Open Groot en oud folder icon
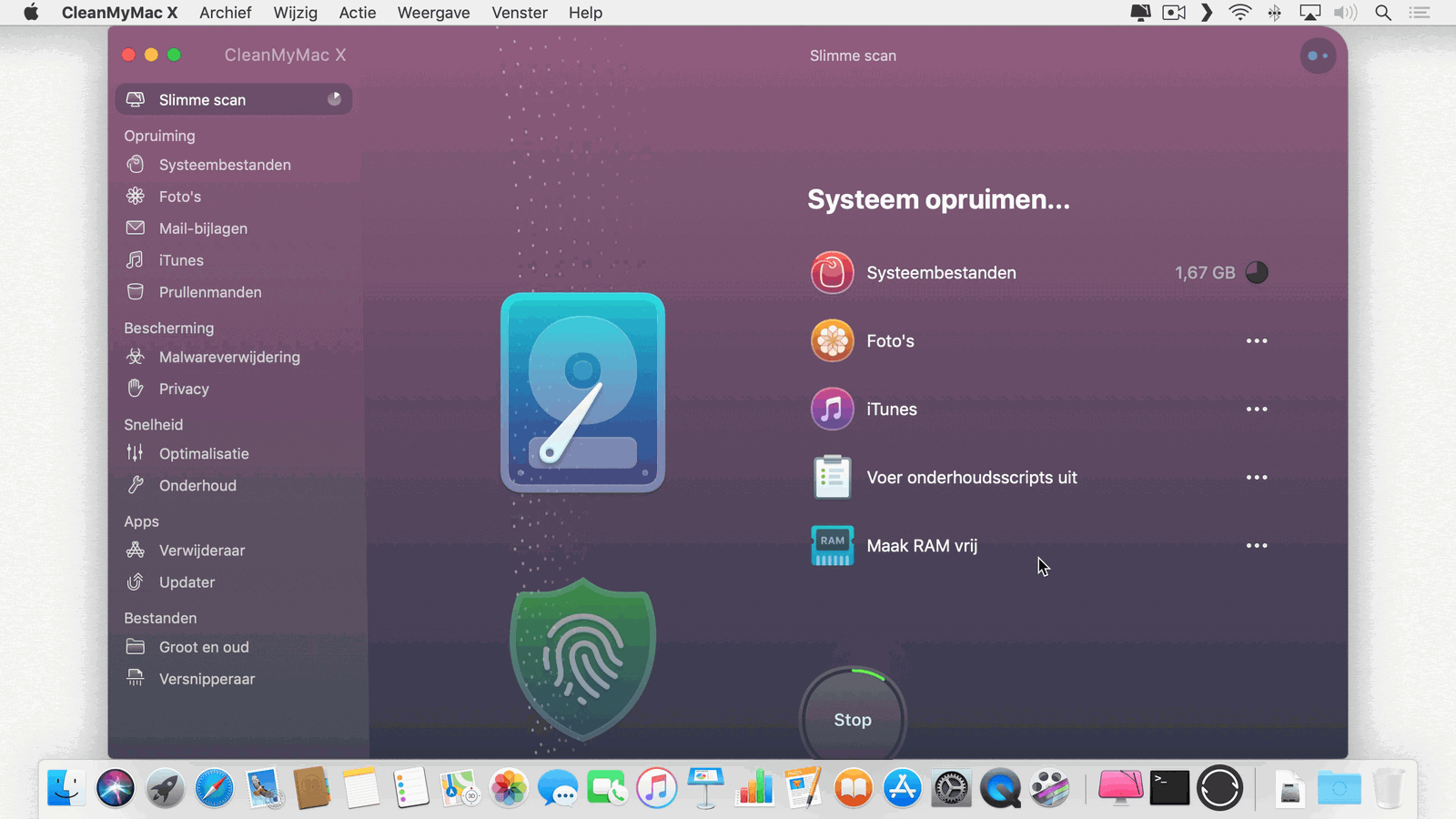This screenshot has width=1456, height=819. (x=136, y=646)
